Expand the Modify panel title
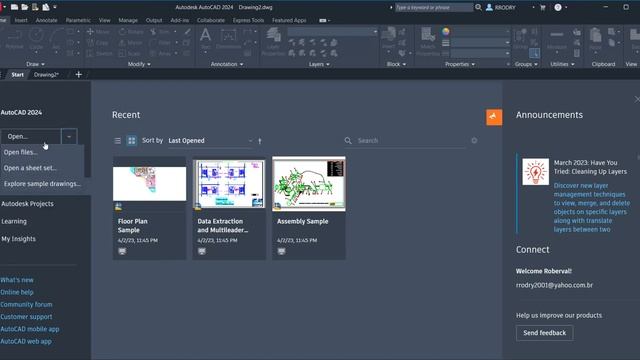640x360 pixels. tap(139, 64)
